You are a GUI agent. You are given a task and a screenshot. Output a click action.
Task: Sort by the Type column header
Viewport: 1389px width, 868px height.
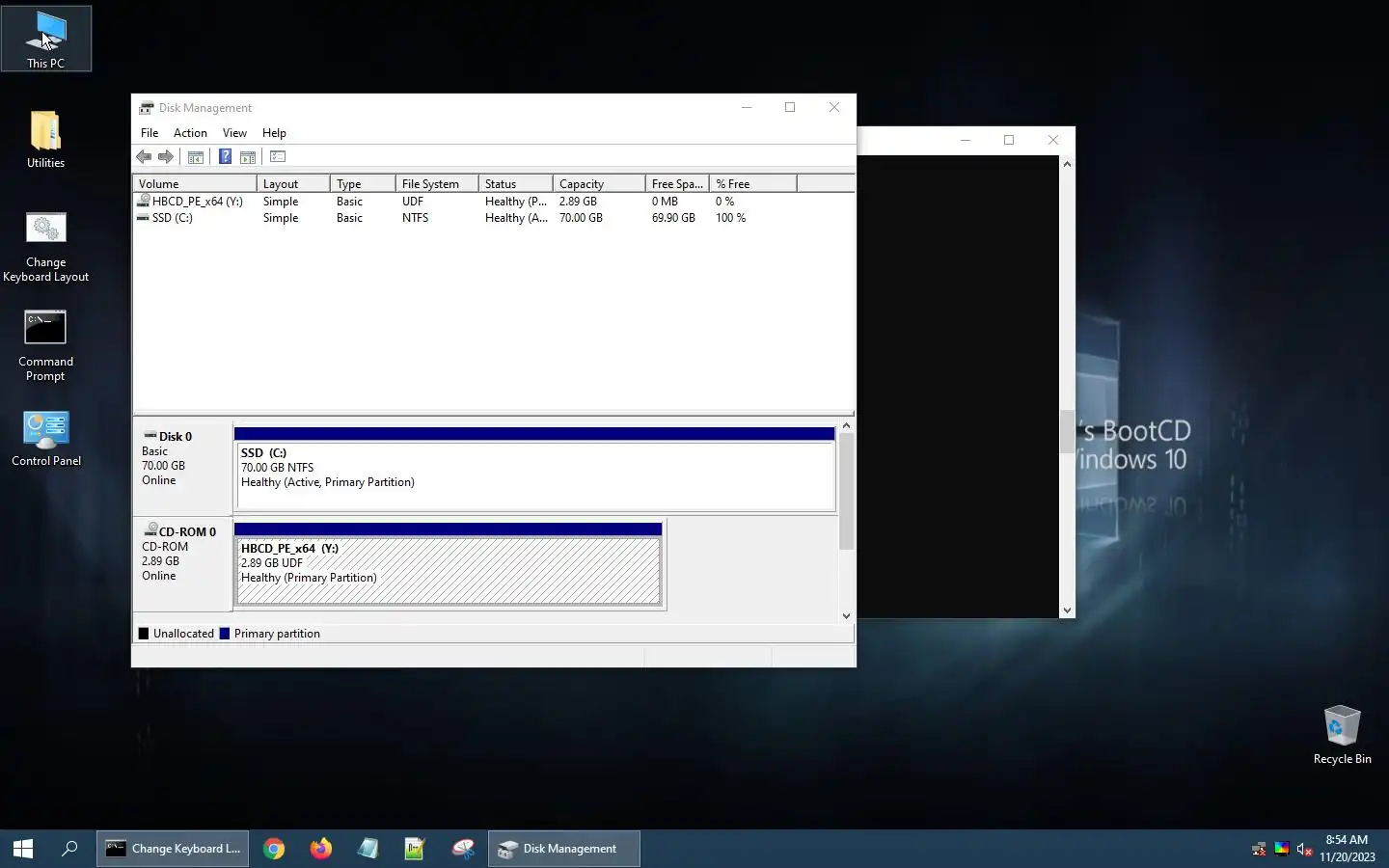[363, 183]
